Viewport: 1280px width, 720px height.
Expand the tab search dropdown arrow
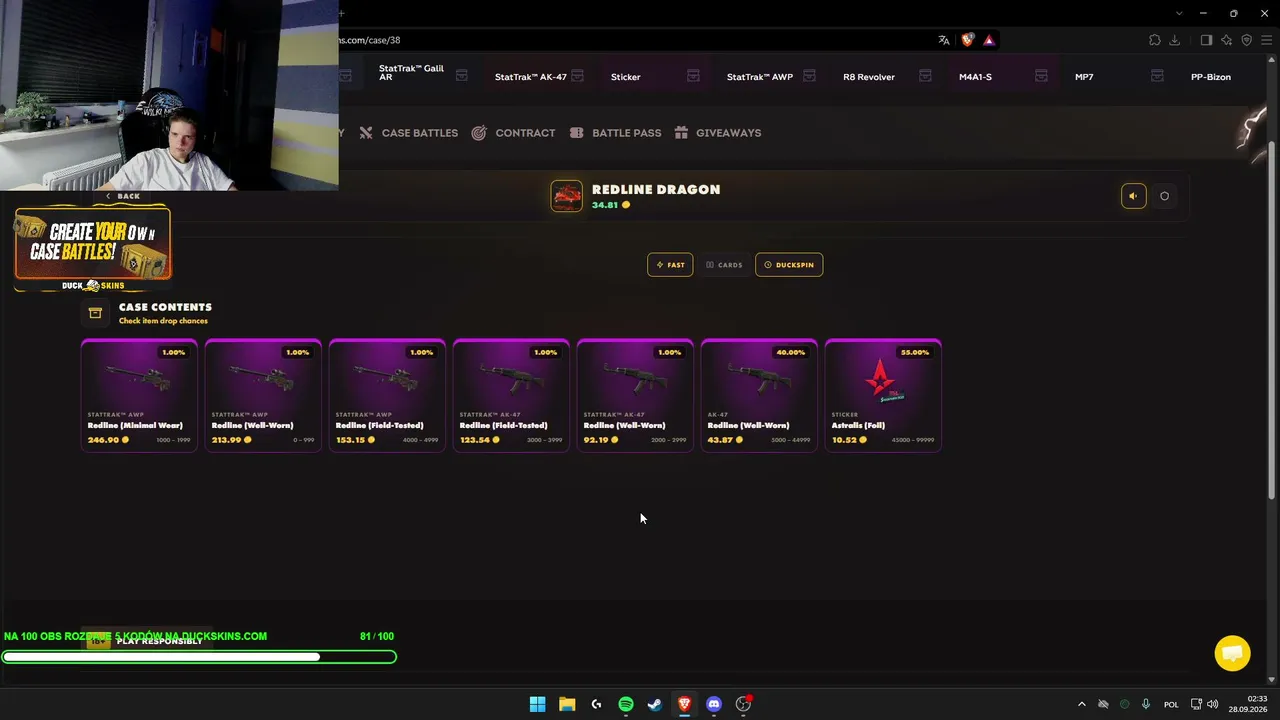1180,13
